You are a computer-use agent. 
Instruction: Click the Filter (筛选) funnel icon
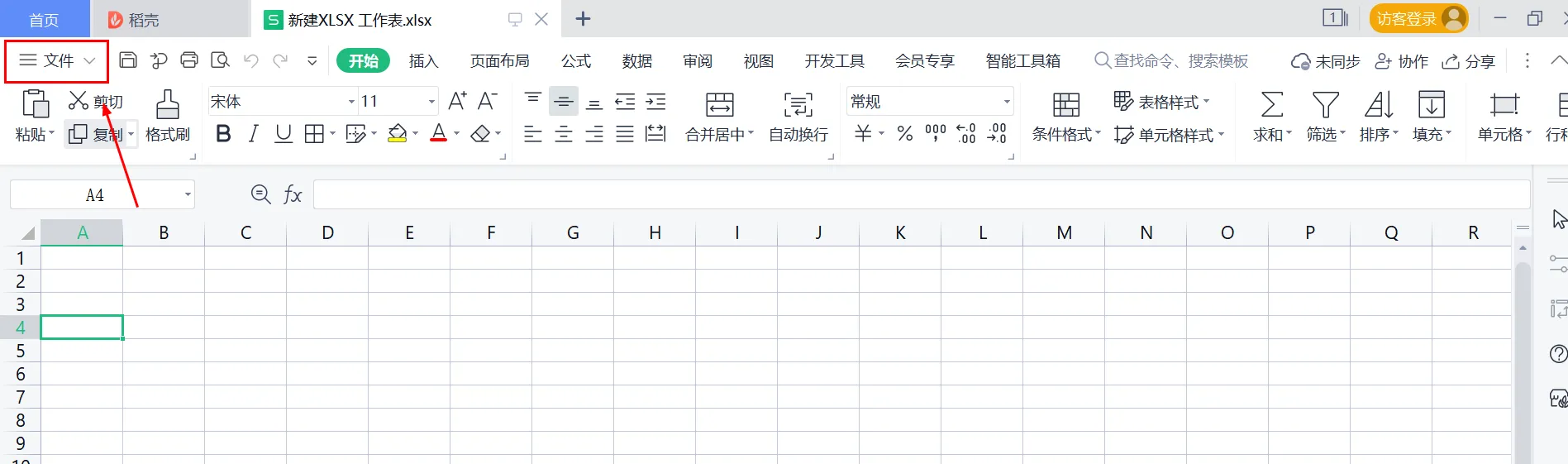coord(1325,105)
